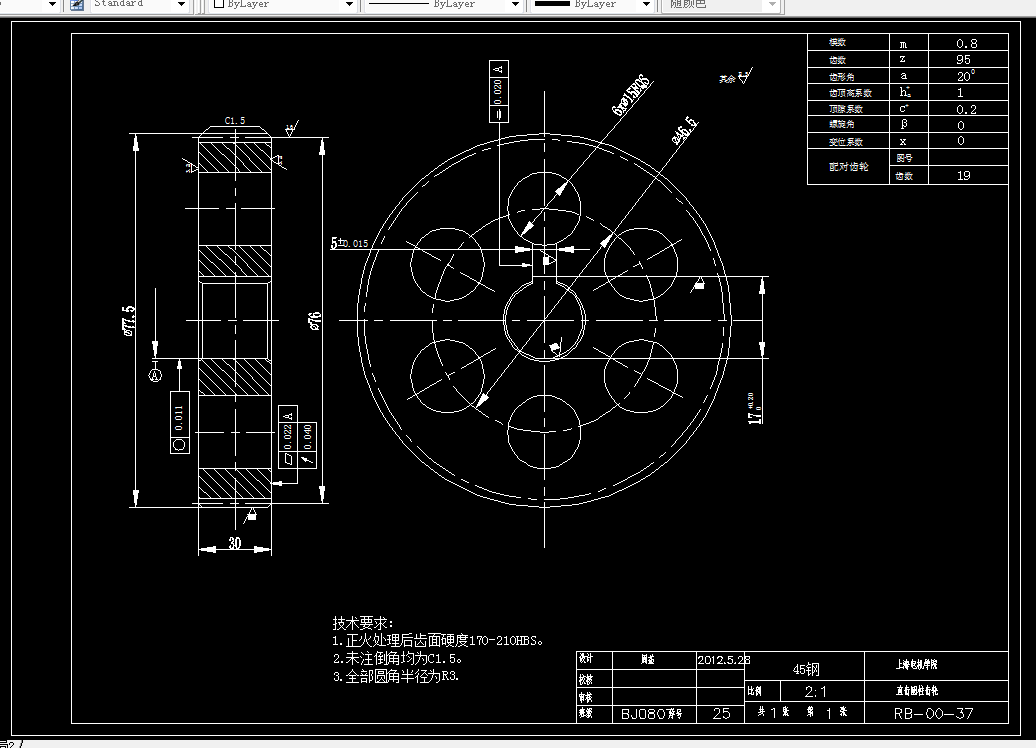Select requirement line about R3 fillets
The height and width of the screenshot is (748, 1036).
point(395,676)
